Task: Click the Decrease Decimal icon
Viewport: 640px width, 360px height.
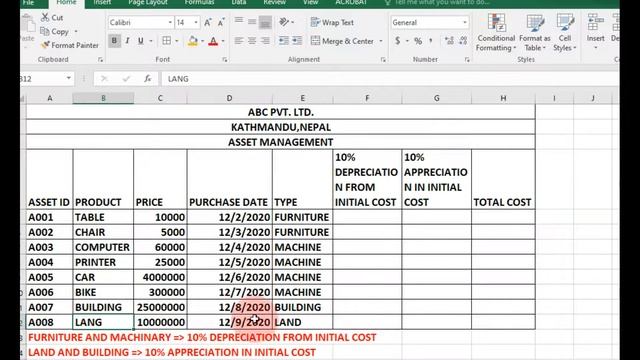Action: pyautogui.click(x=463, y=40)
